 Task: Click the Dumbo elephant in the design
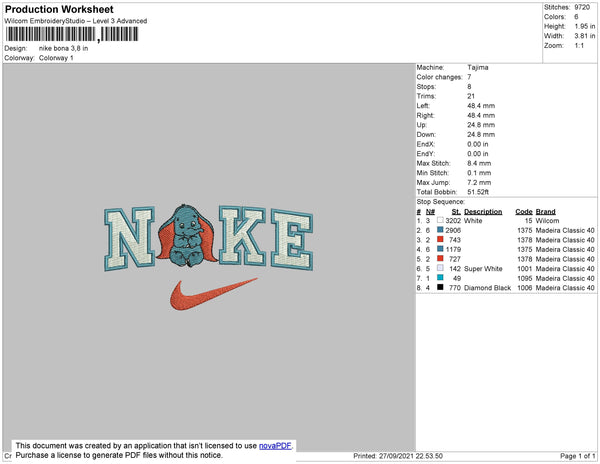[187, 236]
